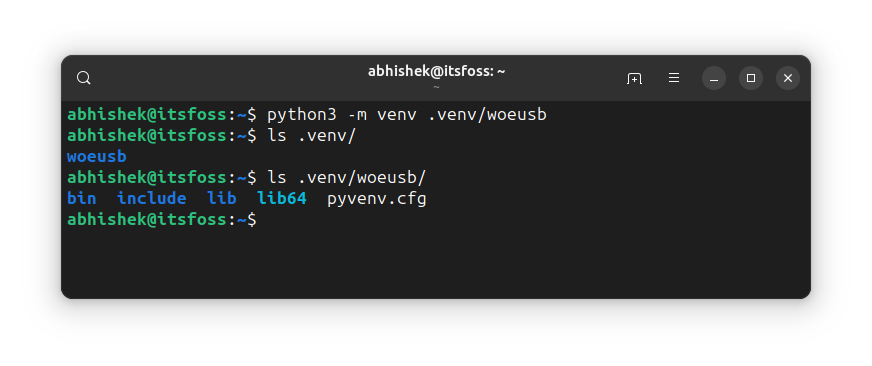Click the tilde subtitle under the title
The image size is (872, 366).
click(436, 87)
